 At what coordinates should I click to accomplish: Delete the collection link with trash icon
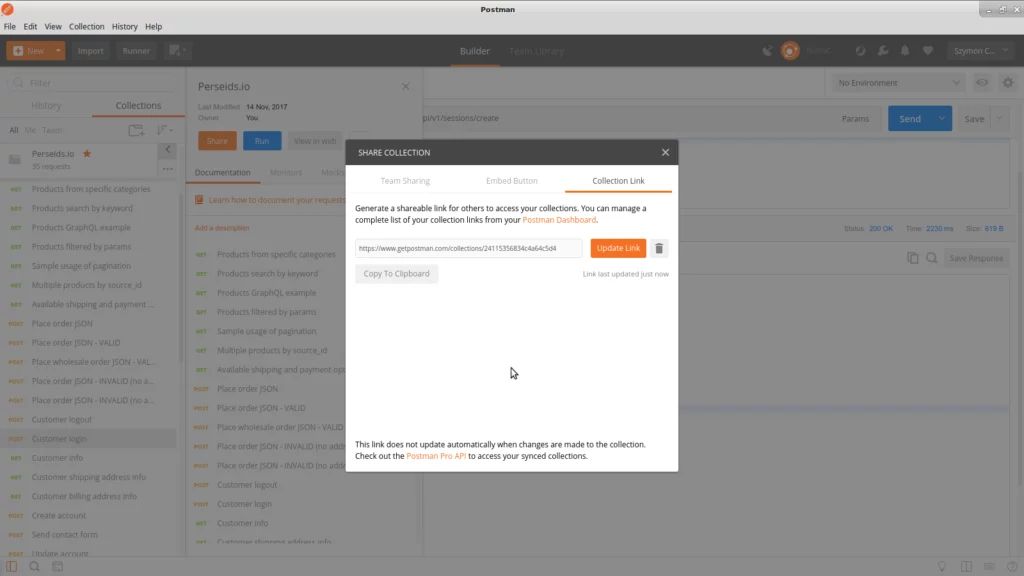click(x=659, y=248)
